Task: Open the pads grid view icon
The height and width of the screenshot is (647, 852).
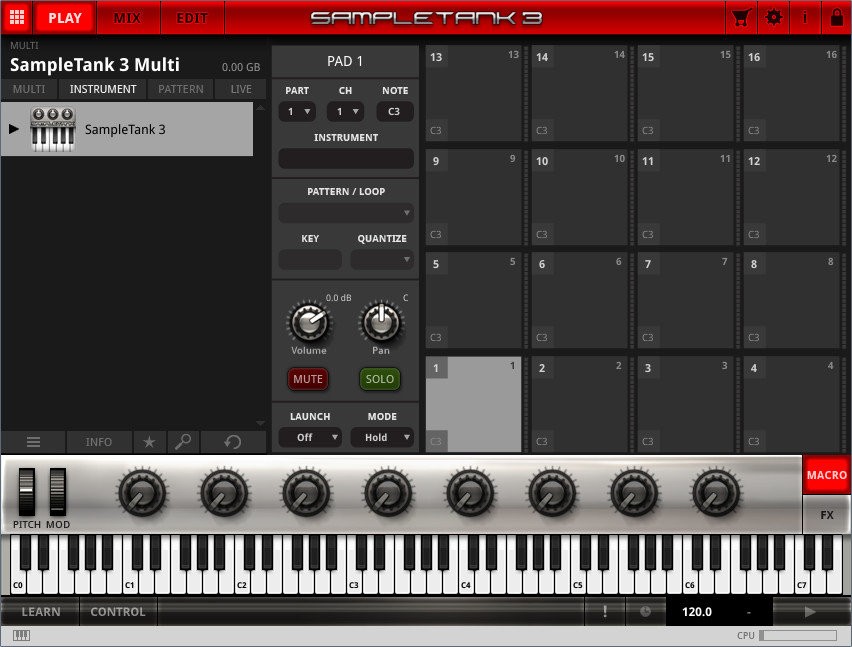Action: click(x=17, y=17)
